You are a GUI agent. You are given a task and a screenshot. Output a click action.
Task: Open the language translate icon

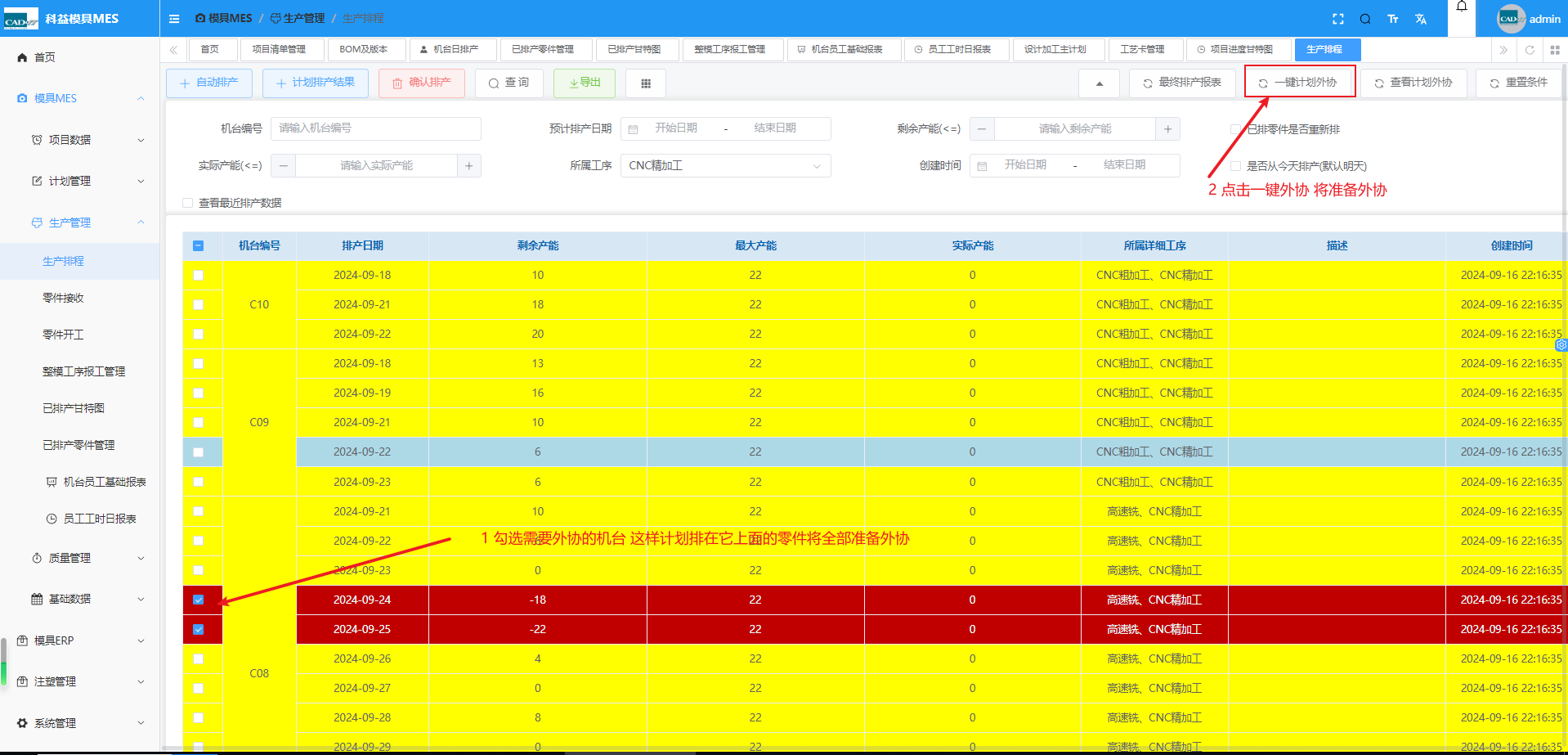point(1421,19)
